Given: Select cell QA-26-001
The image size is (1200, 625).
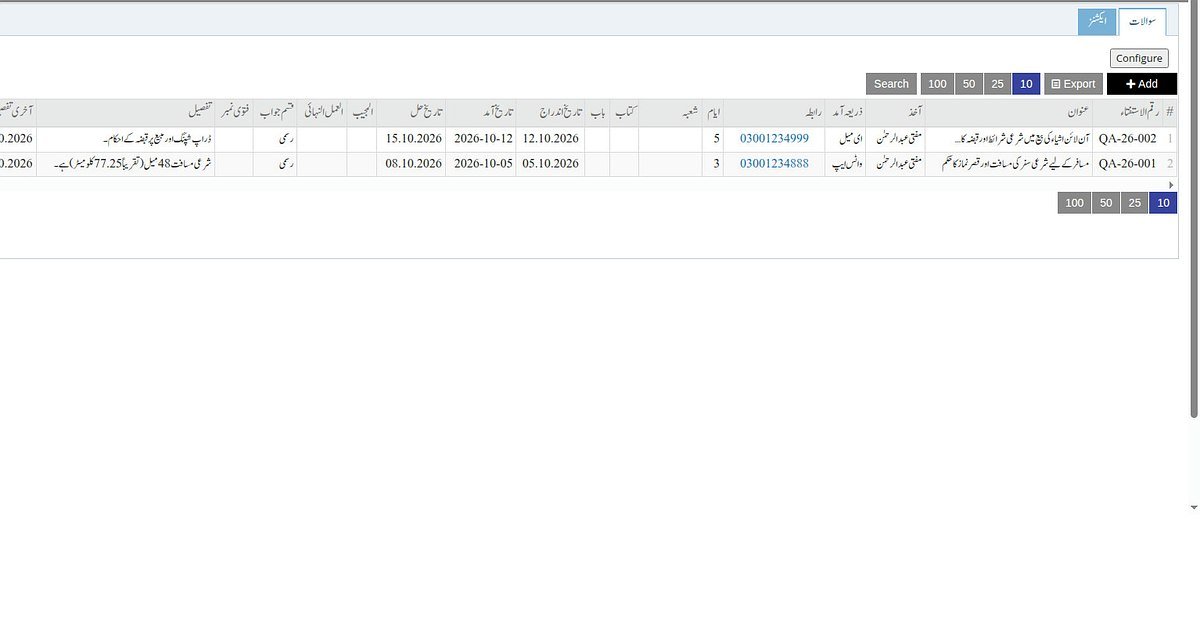Looking at the screenshot, I should 1127,163.
